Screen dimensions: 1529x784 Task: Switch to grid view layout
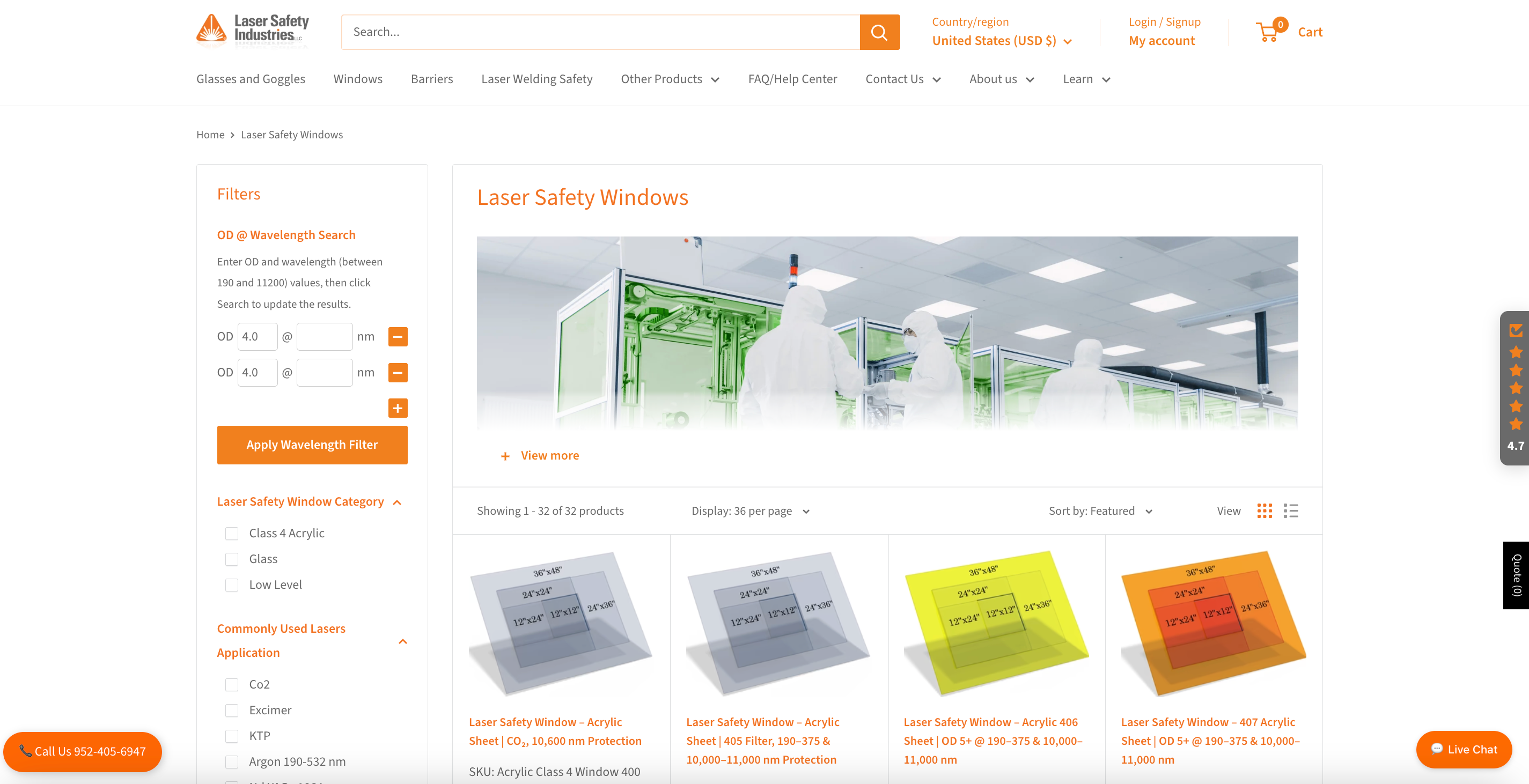1265,511
